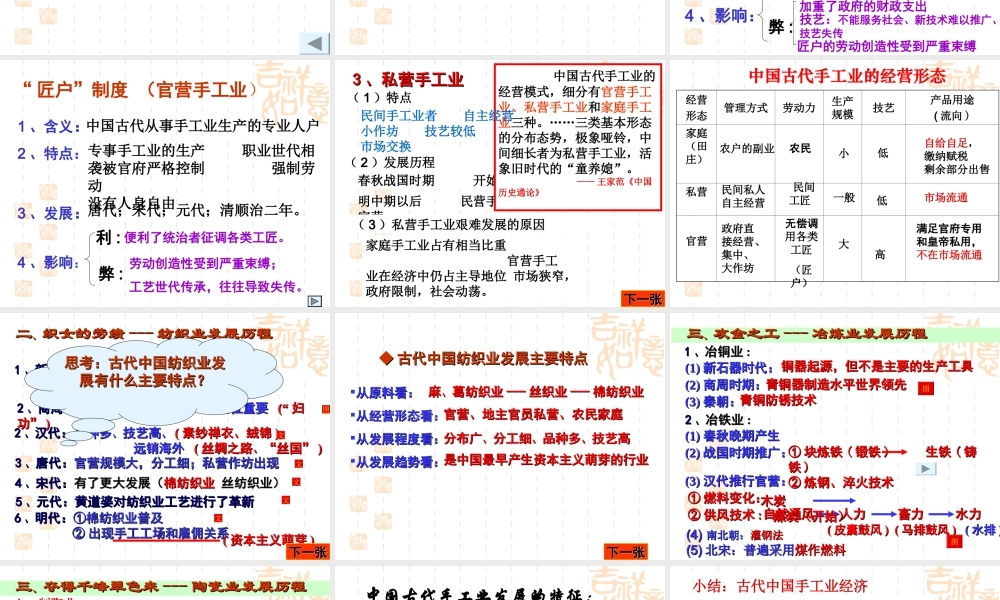Click the table header 产品用途（流向）

952,107
